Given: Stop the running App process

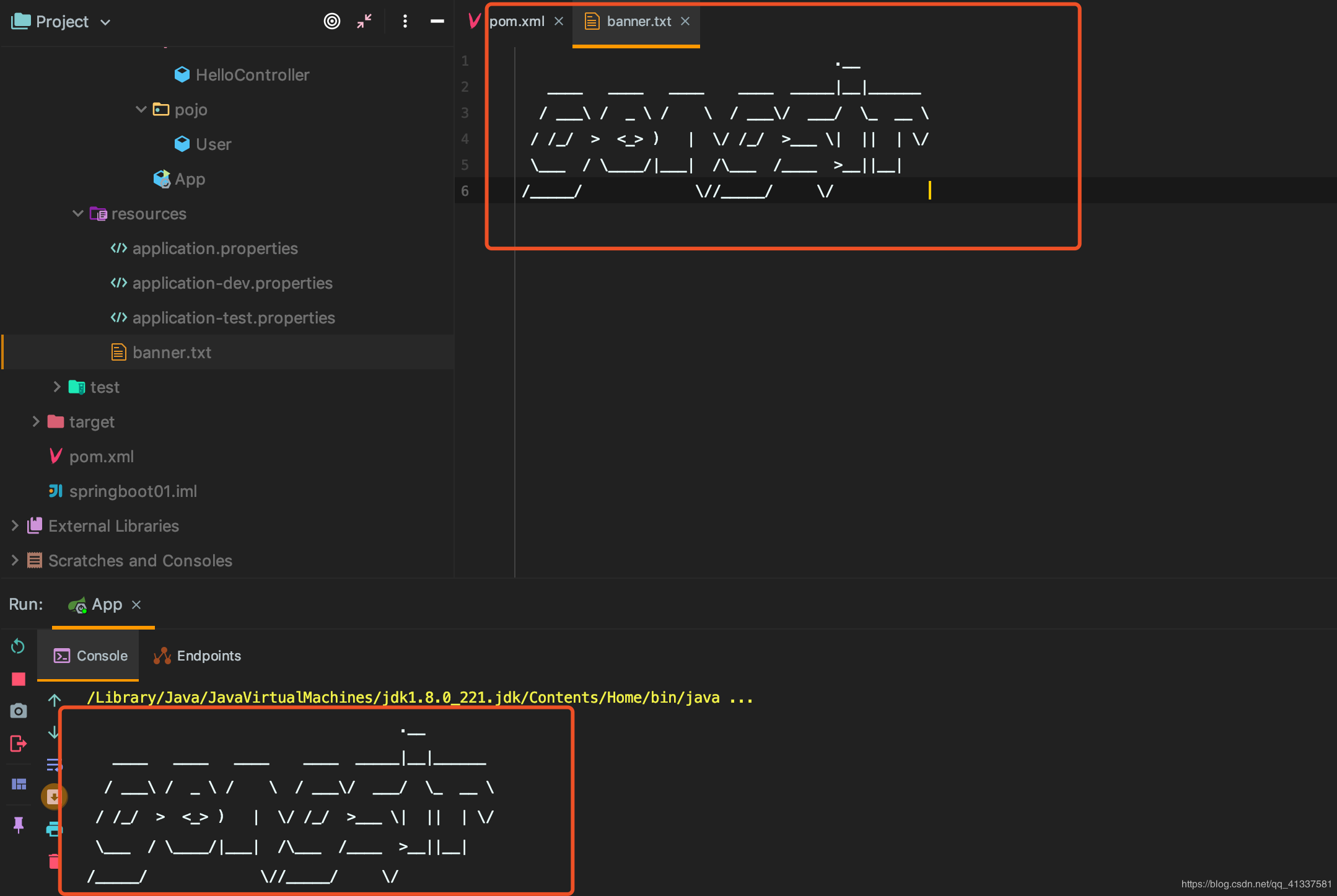Looking at the screenshot, I should (x=19, y=679).
